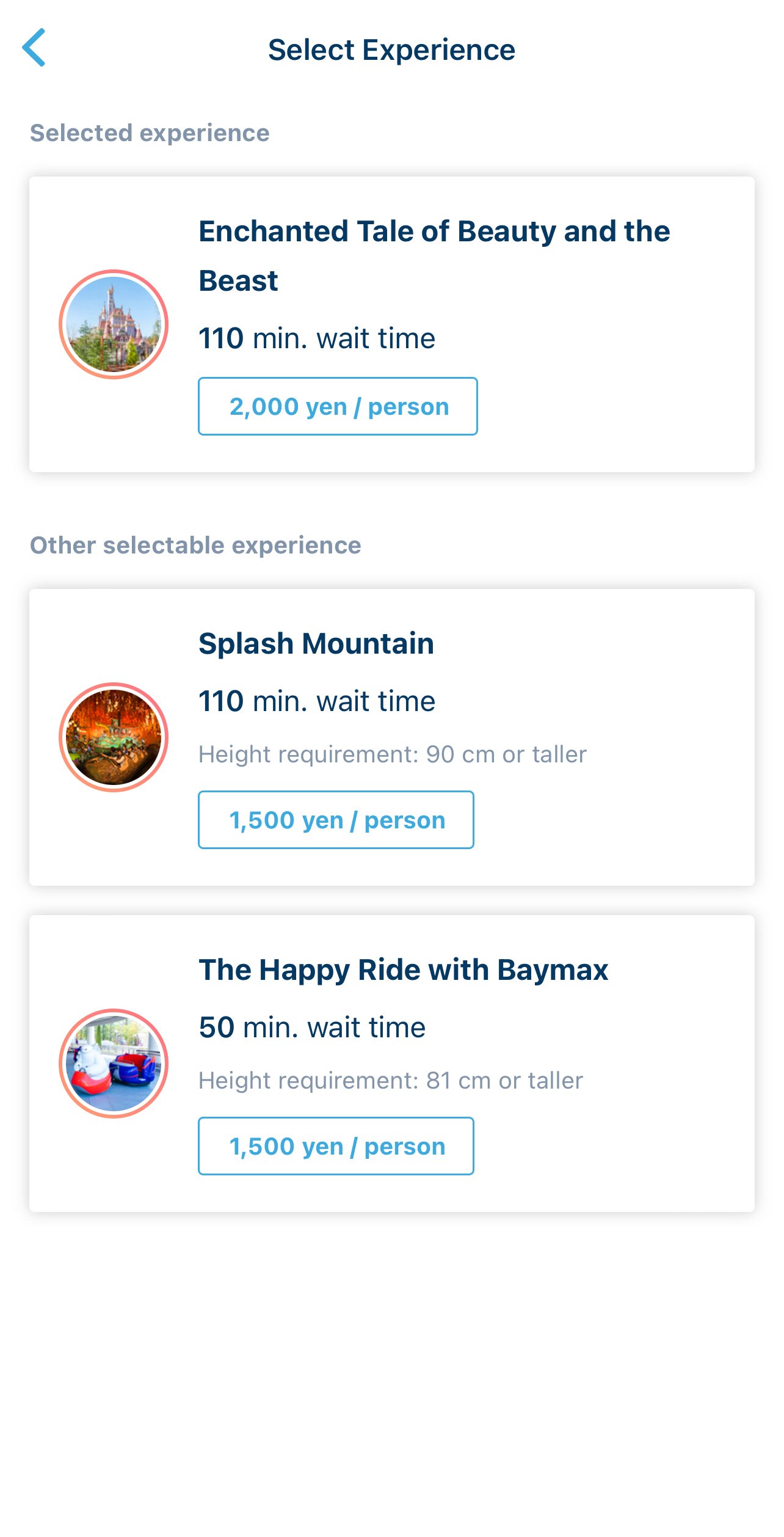Select the Enchanted Tale of Beauty and the Beast title
Viewport: 784px width, 1537px height.
(434, 232)
